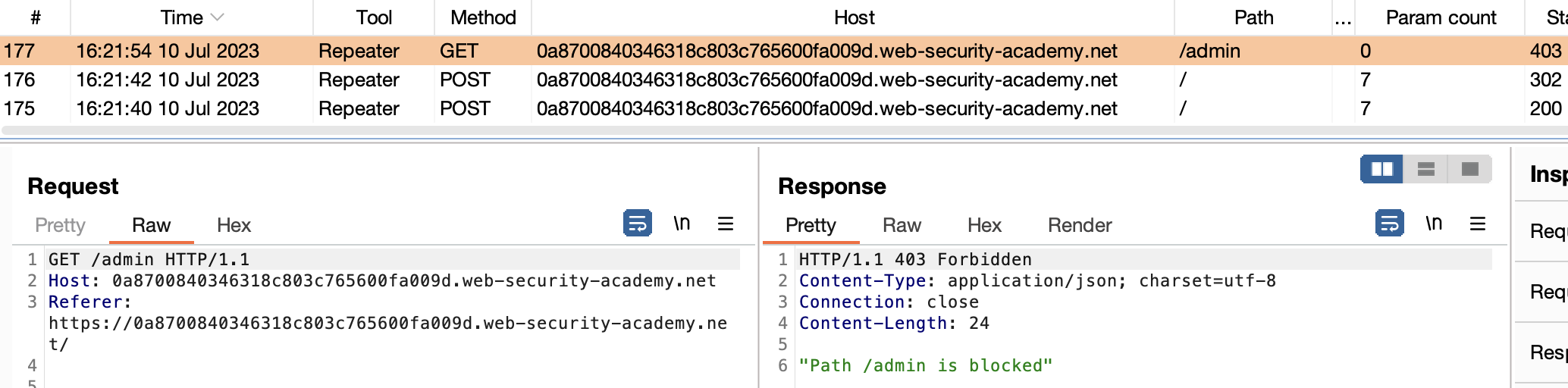Open Request panel hamburger options menu
The width and height of the screenshot is (1568, 388).
coord(726,224)
